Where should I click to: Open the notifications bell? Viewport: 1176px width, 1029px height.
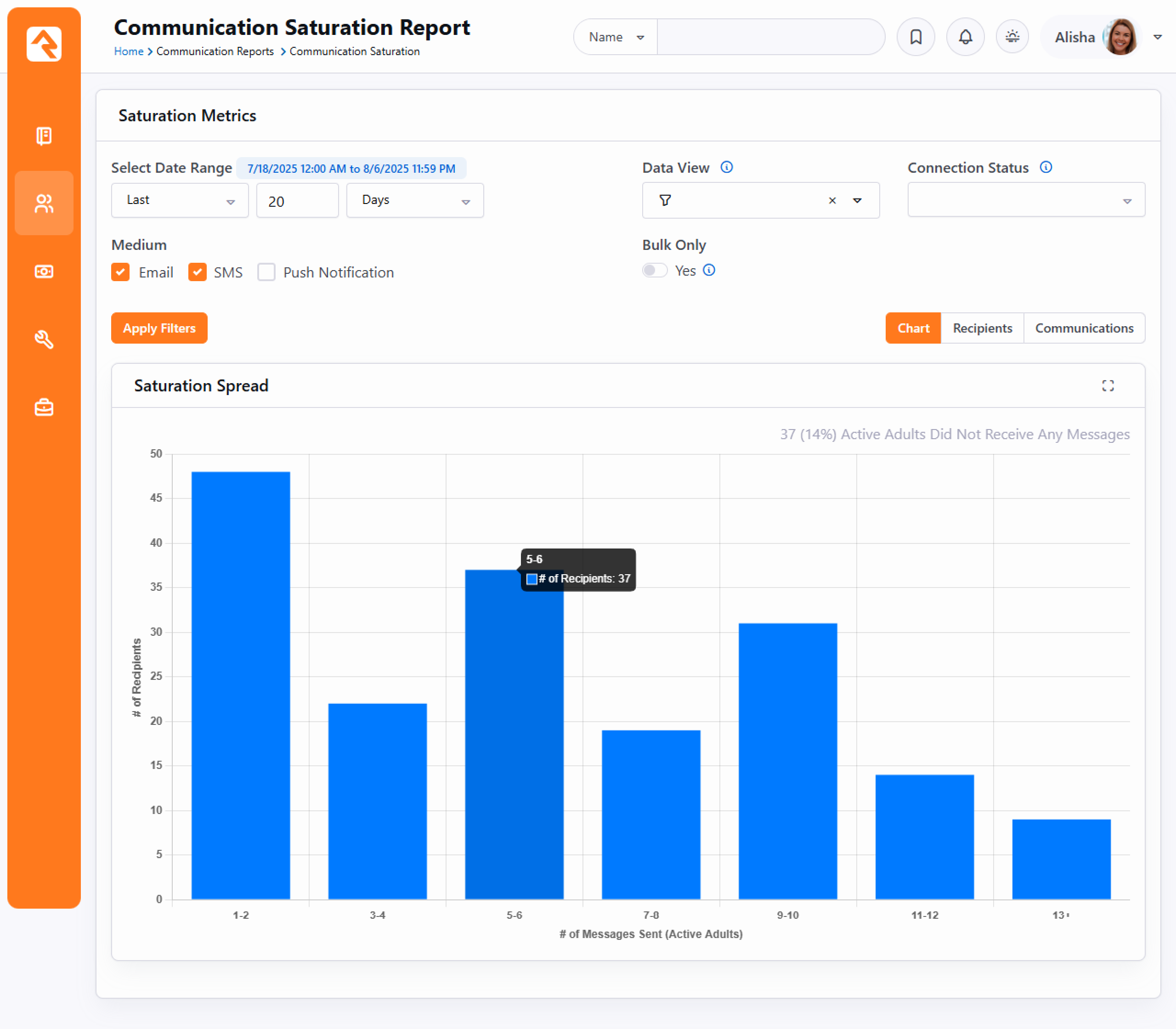(965, 37)
